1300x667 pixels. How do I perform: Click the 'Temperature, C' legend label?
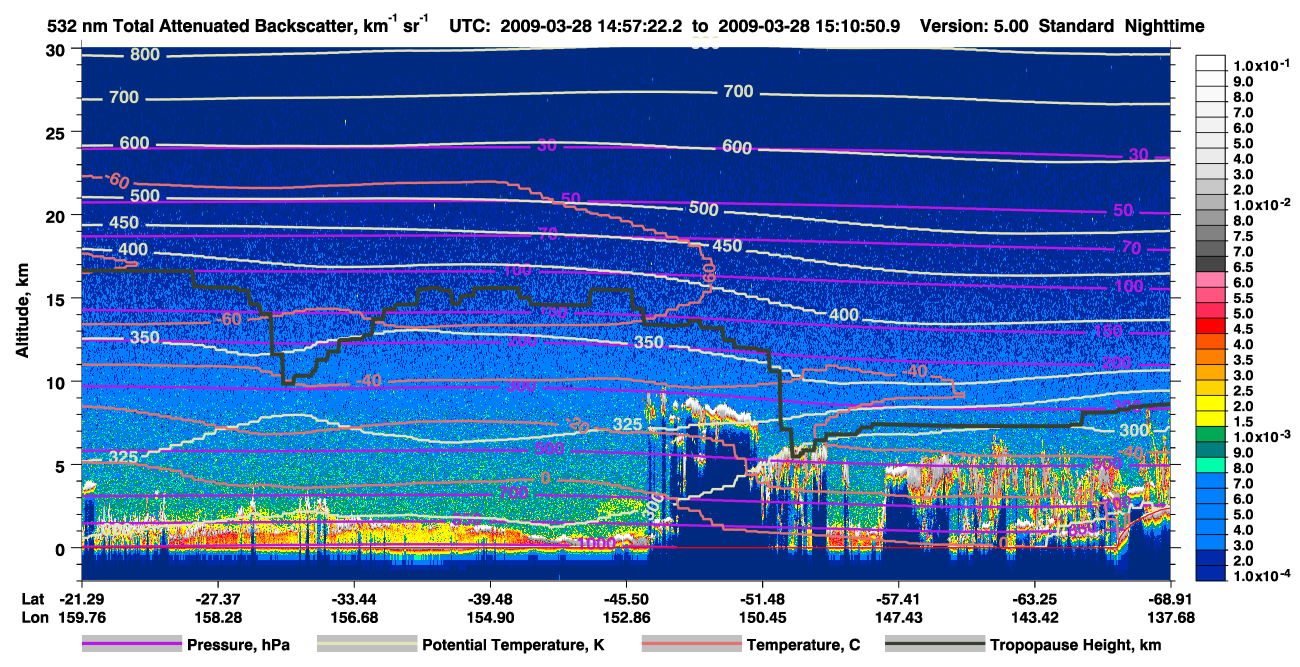804,645
